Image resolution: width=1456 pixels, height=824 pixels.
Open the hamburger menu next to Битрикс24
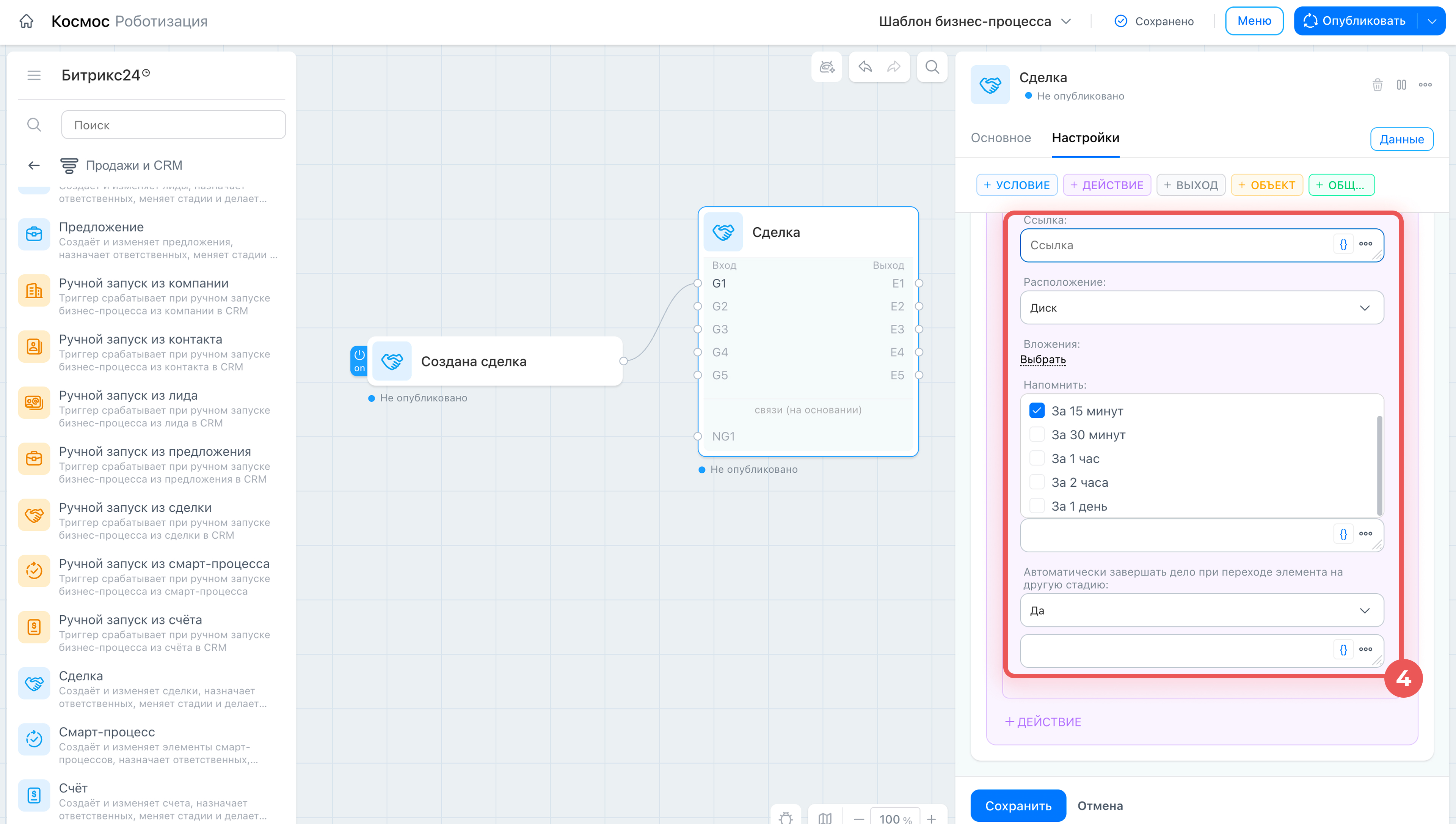click(x=34, y=75)
